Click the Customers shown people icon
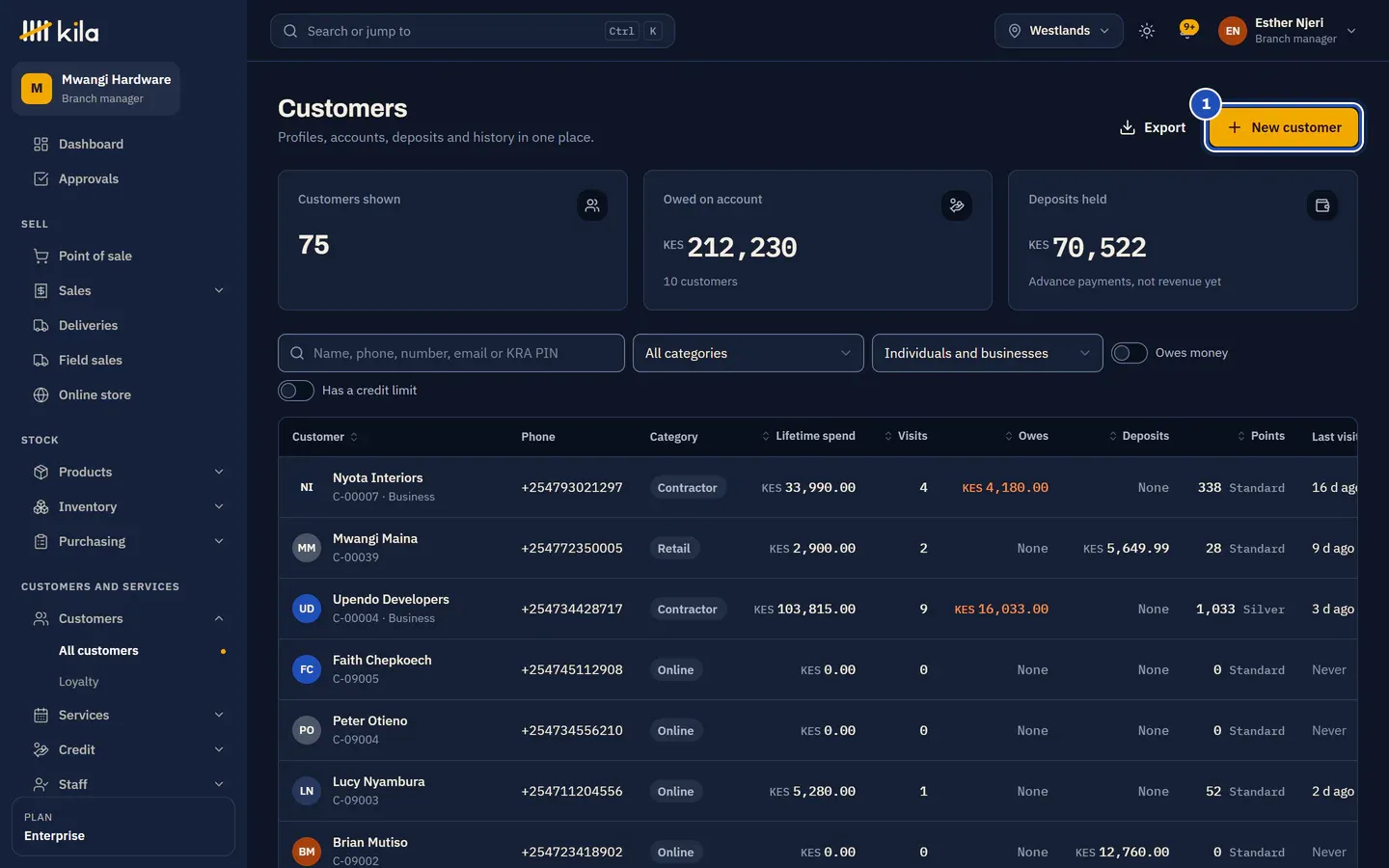 click(x=592, y=205)
